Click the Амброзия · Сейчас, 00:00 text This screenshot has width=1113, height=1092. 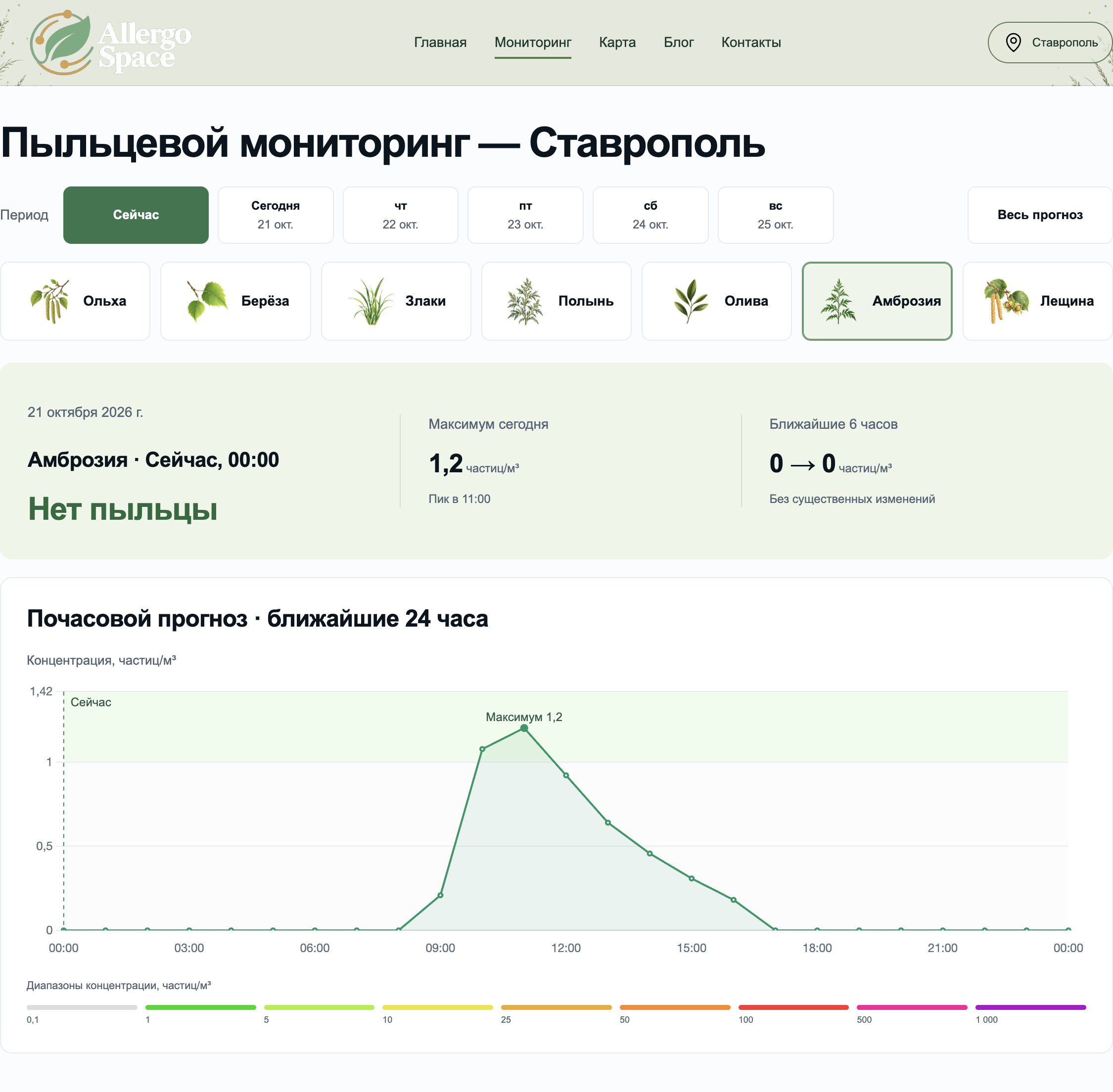[x=153, y=460]
